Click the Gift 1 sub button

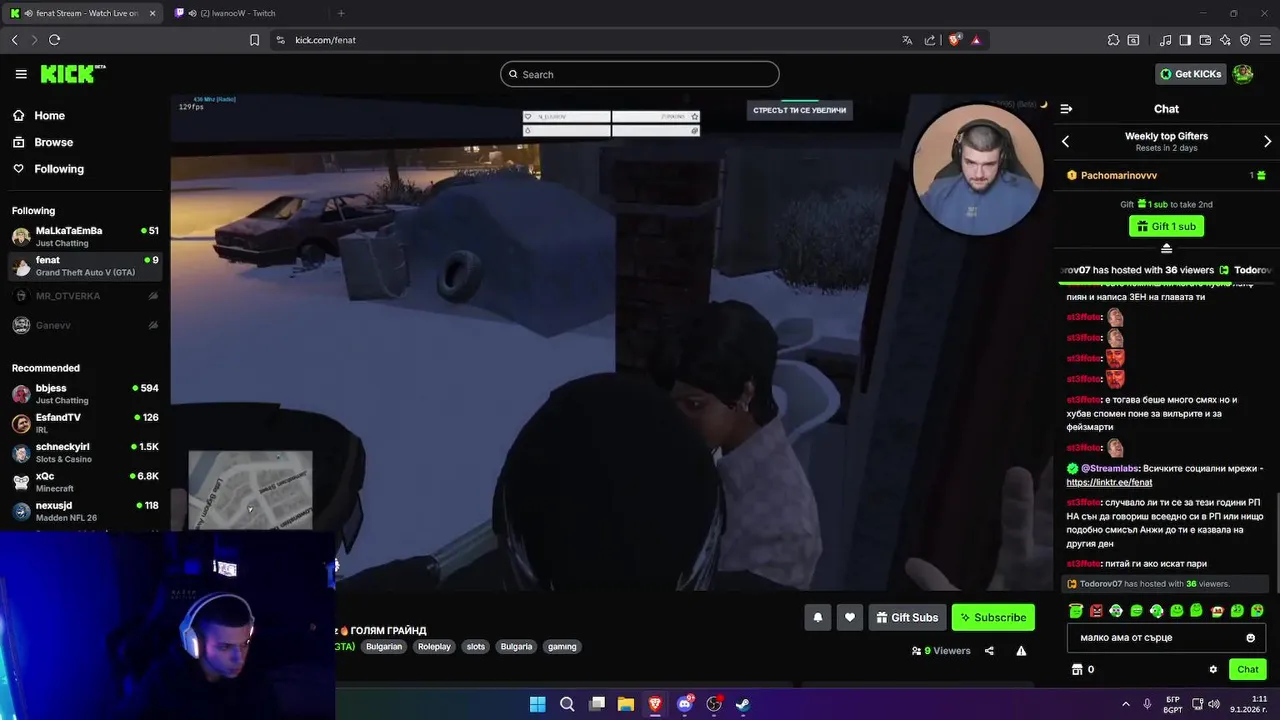coord(1166,226)
